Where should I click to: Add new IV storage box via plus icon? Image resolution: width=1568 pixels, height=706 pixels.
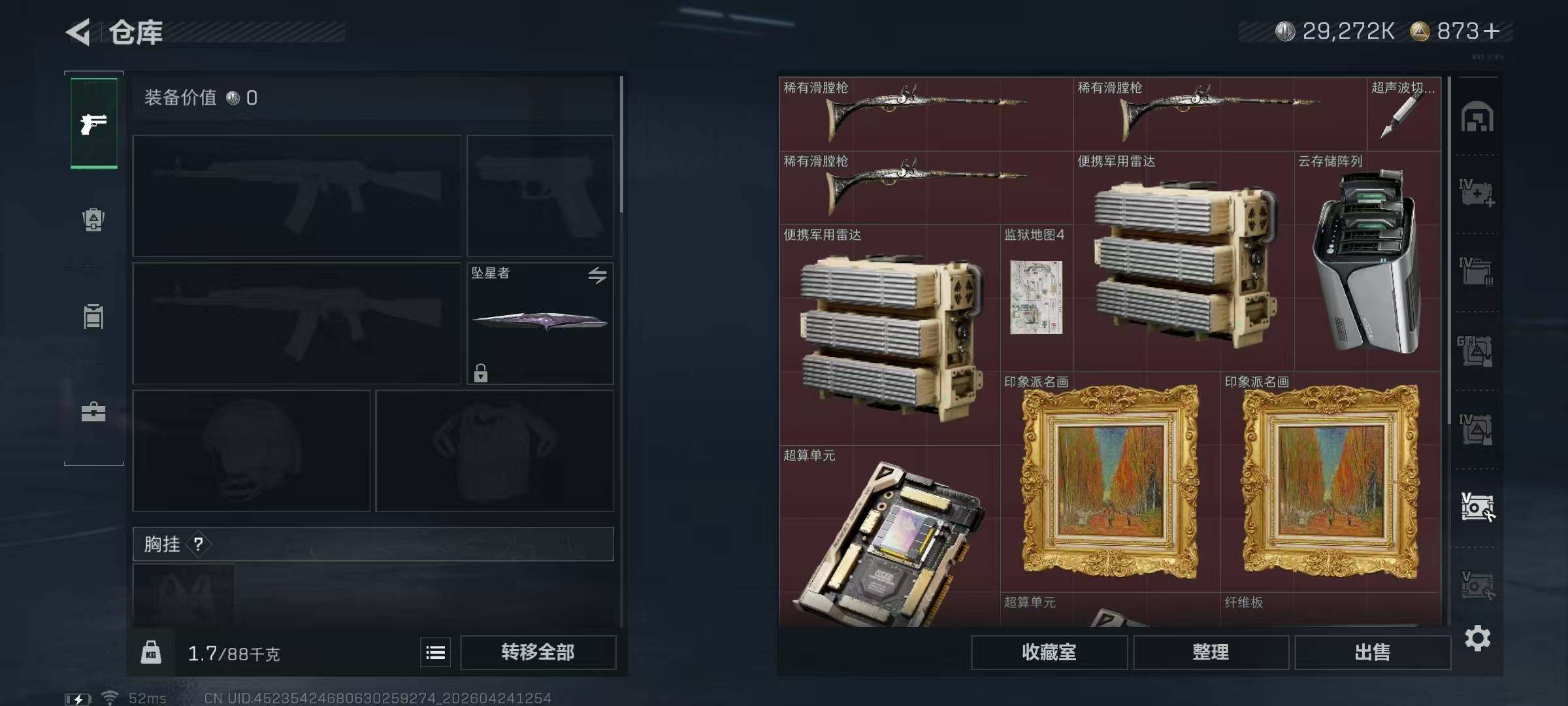coord(1477,193)
